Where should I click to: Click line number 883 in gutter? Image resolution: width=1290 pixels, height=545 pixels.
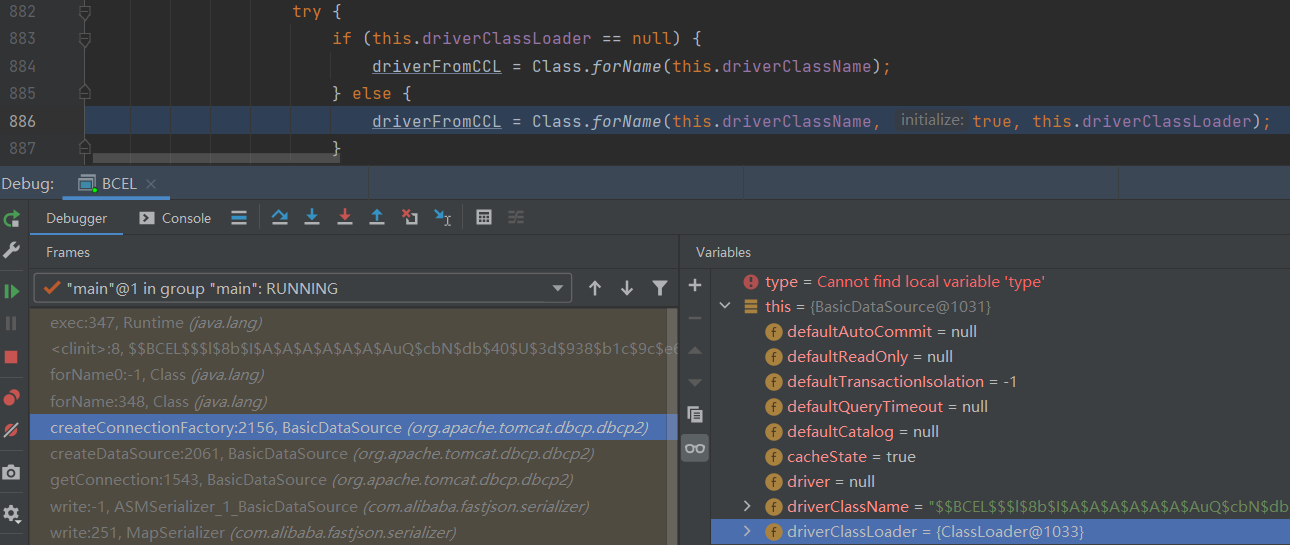point(22,38)
